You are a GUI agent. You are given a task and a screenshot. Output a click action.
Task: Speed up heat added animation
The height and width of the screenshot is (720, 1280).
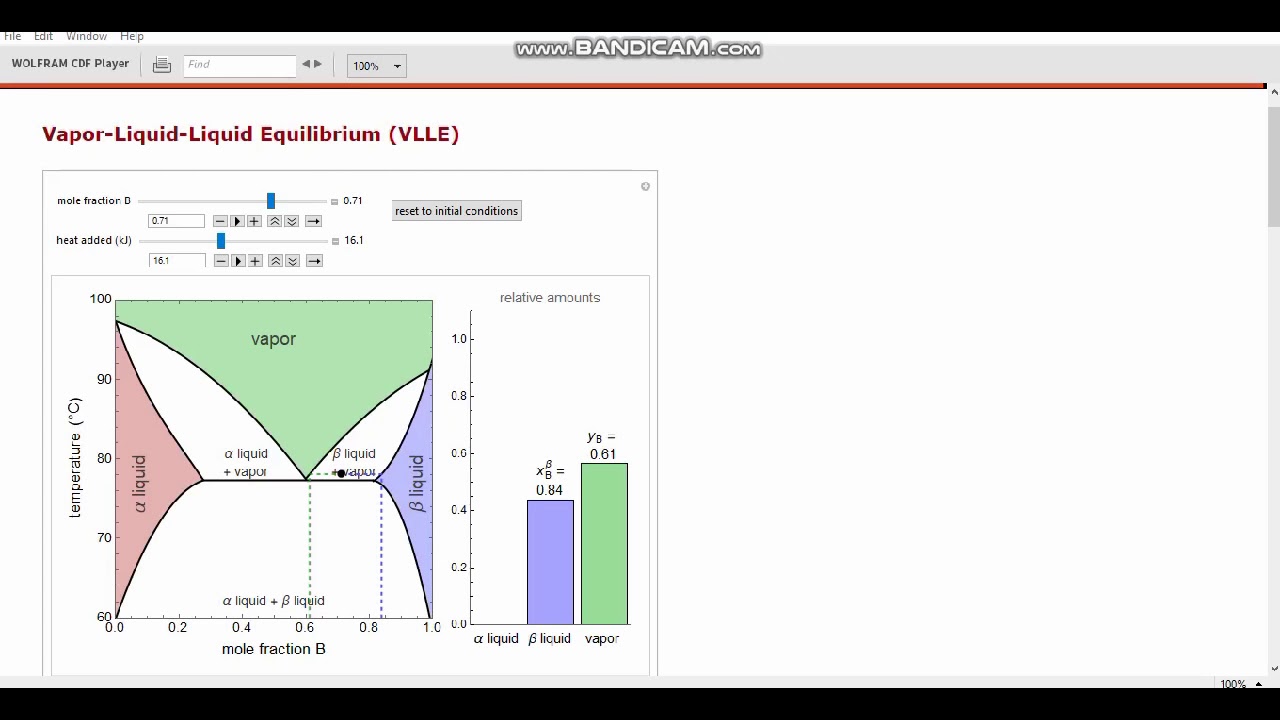pyautogui.click(x=275, y=261)
